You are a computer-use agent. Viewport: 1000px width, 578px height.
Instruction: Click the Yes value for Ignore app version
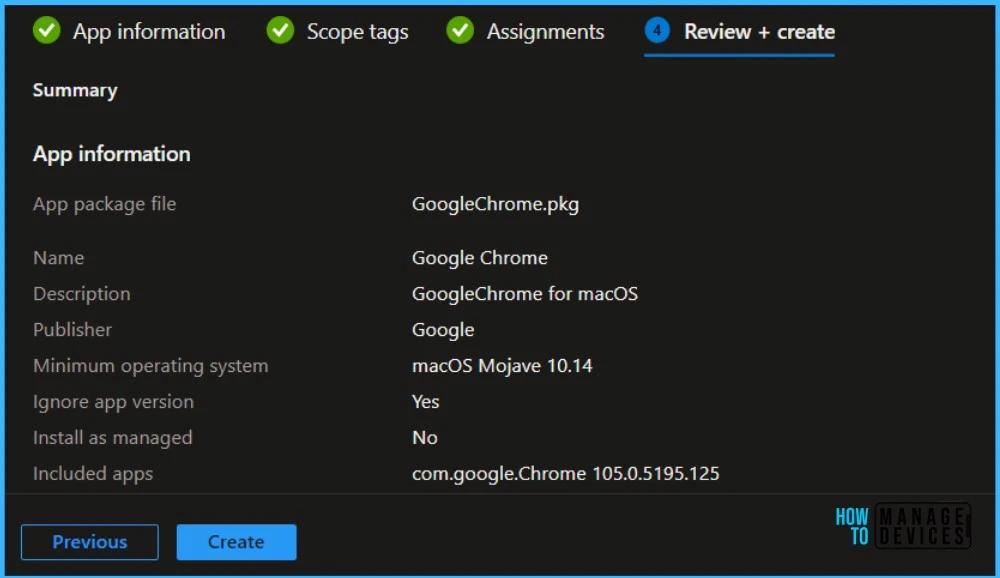pos(425,401)
